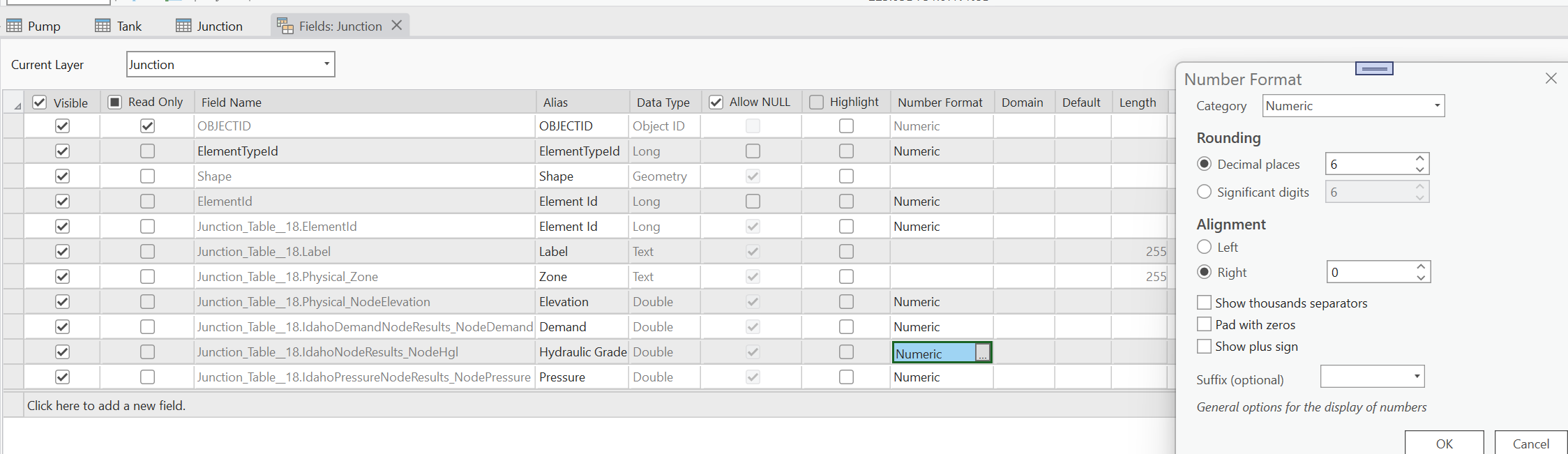Click the Junction table tab icon
1568x454 pixels.
click(x=183, y=26)
